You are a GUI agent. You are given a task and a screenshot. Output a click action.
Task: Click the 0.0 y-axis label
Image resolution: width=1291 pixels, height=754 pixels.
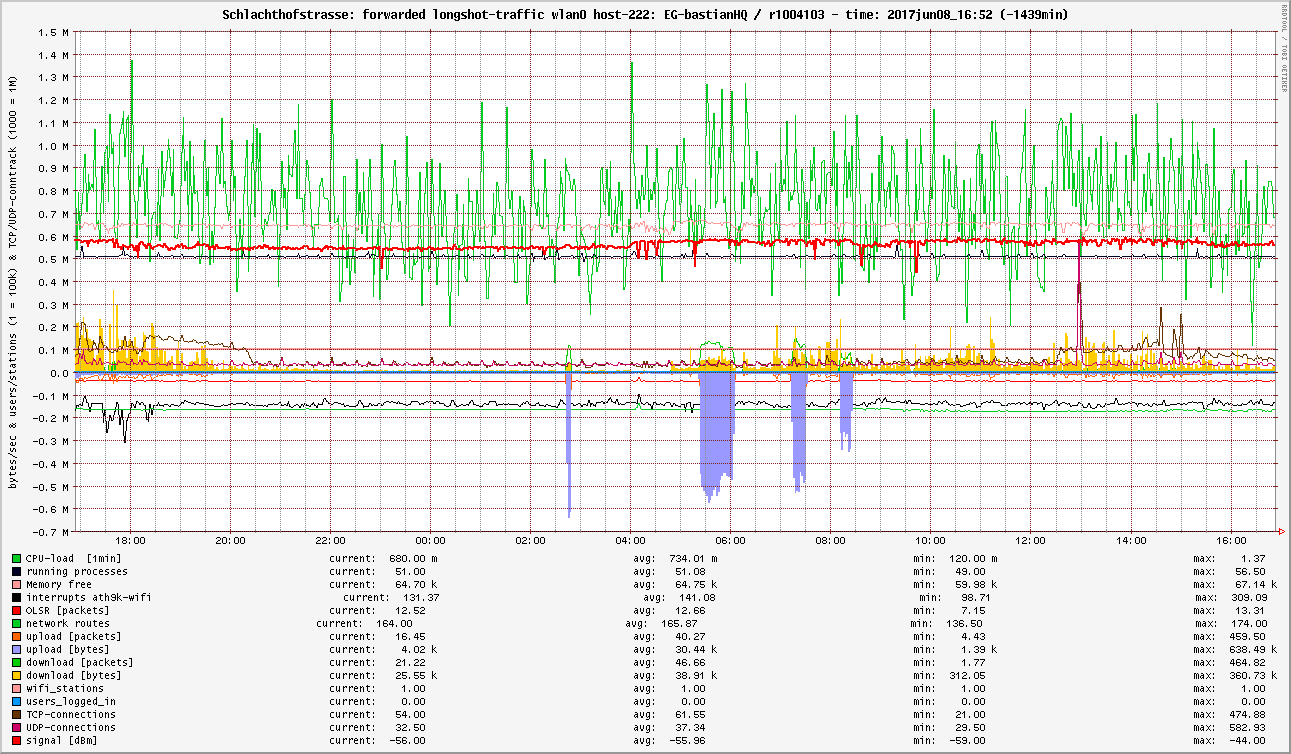[x=58, y=373]
